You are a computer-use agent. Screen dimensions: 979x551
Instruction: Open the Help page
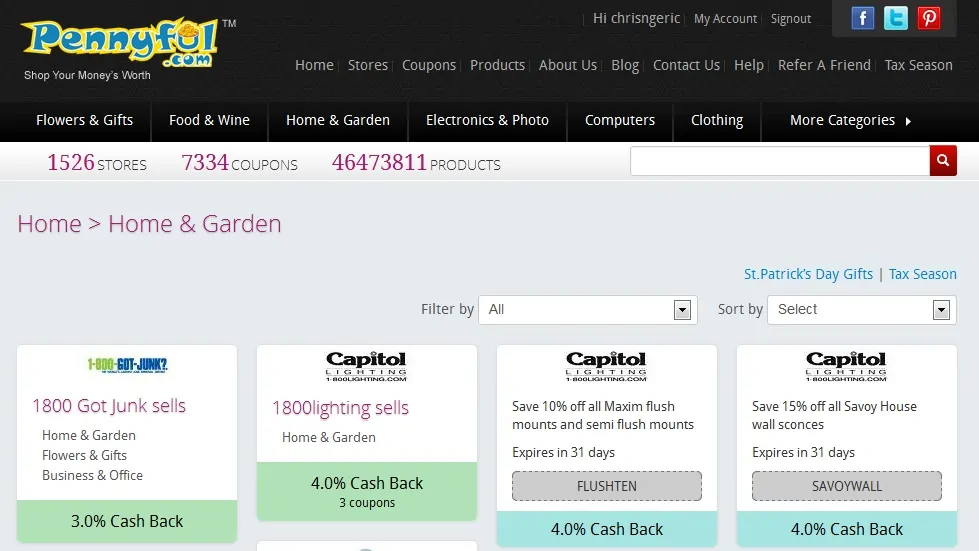coord(749,65)
